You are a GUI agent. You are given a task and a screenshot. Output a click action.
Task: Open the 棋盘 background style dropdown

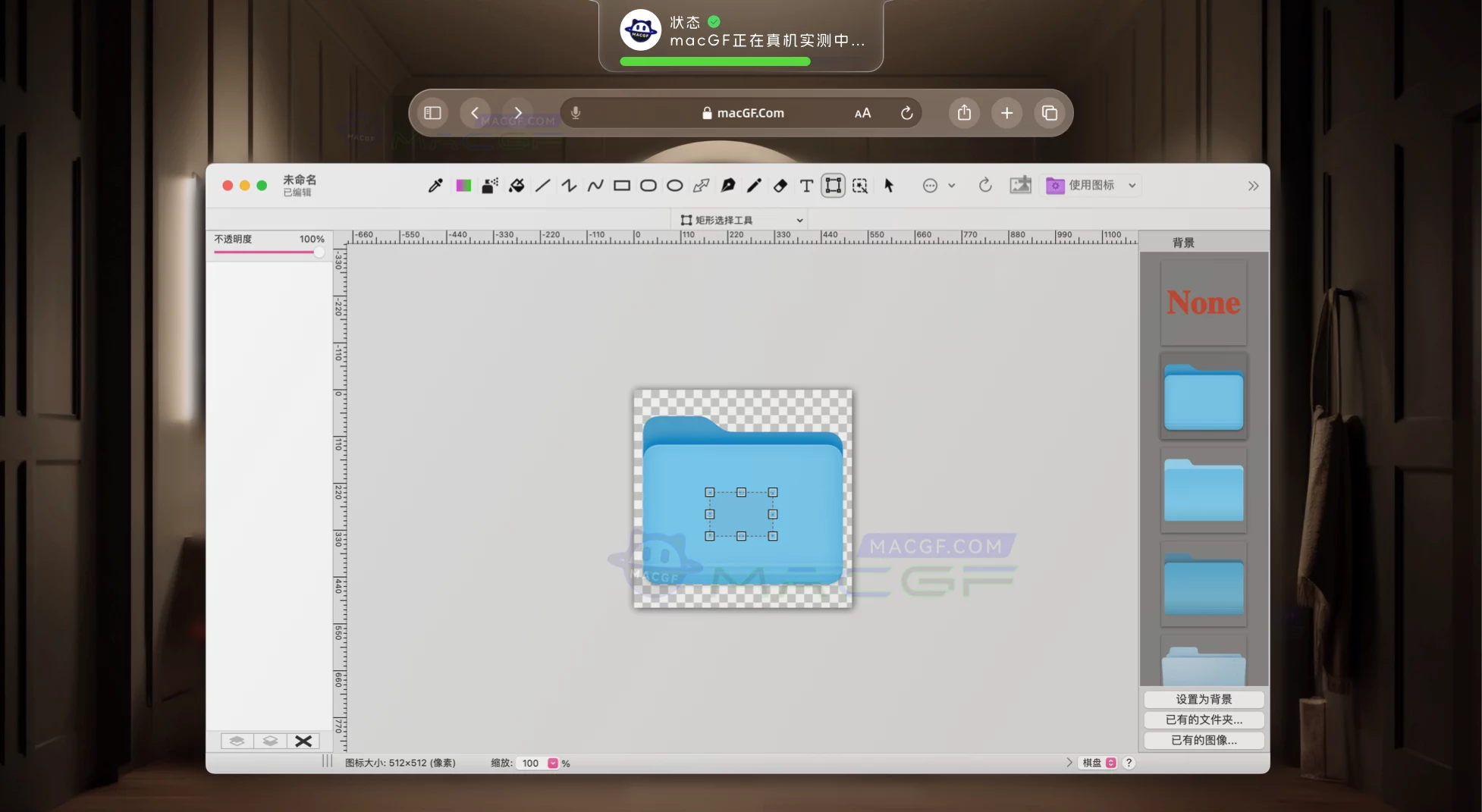pyautogui.click(x=1097, y=763)
